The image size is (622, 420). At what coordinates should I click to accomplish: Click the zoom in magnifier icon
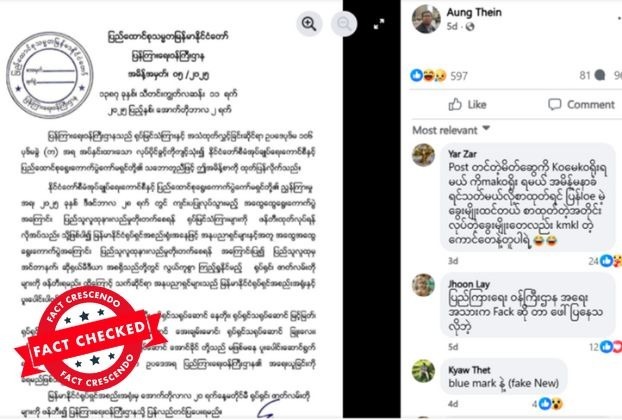[309, 24]
